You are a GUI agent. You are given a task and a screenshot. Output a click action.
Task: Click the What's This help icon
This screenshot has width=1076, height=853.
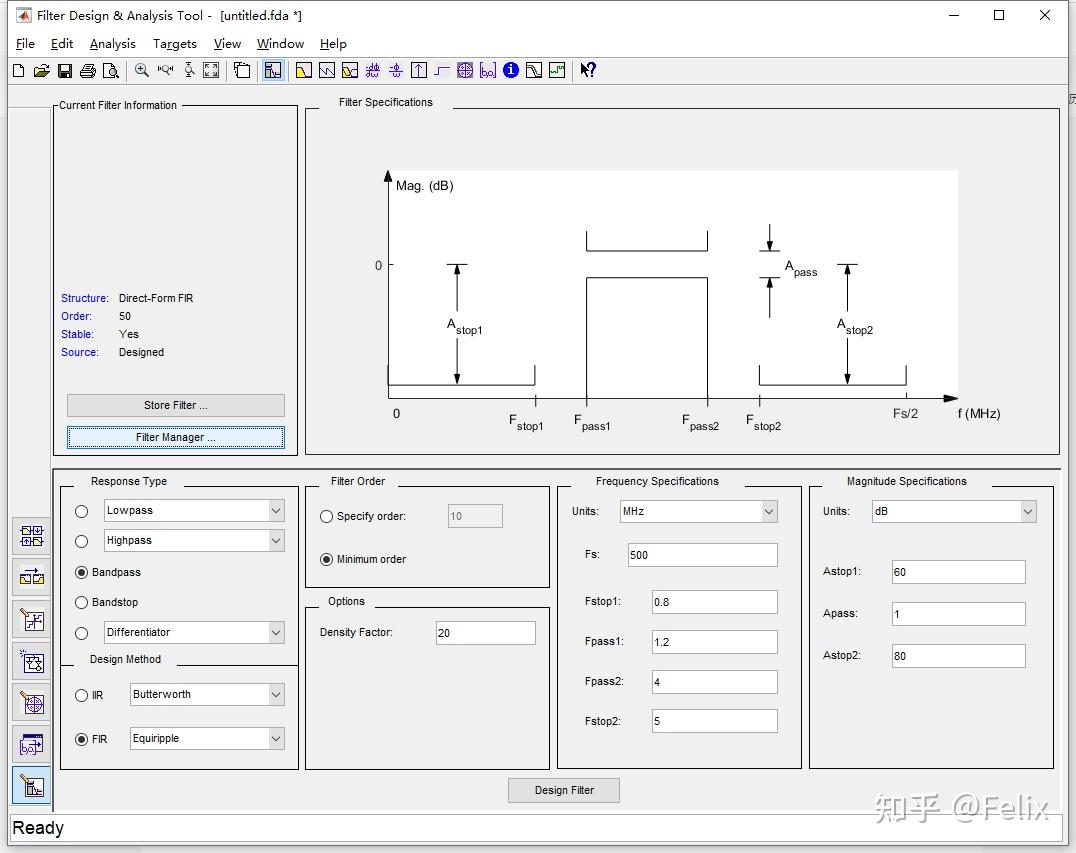tap(588, 70)
